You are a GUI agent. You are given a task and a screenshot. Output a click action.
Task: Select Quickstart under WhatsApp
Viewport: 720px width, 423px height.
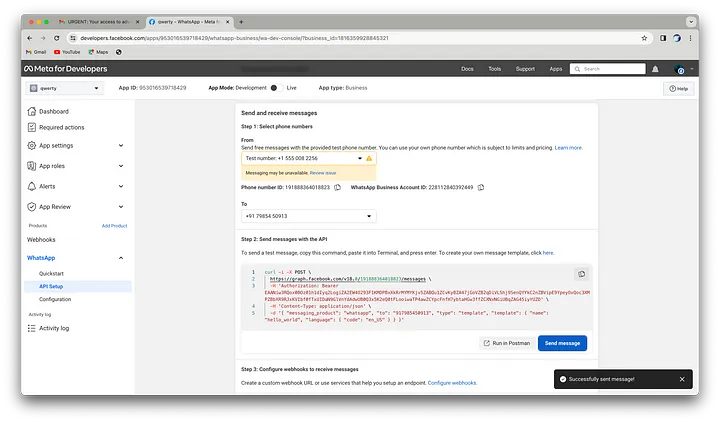(51, 274)
